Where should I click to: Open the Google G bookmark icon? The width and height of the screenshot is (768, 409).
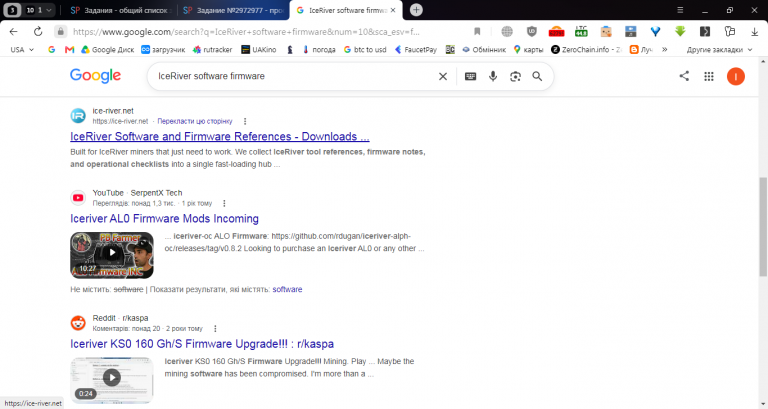[x=51, y=49]
